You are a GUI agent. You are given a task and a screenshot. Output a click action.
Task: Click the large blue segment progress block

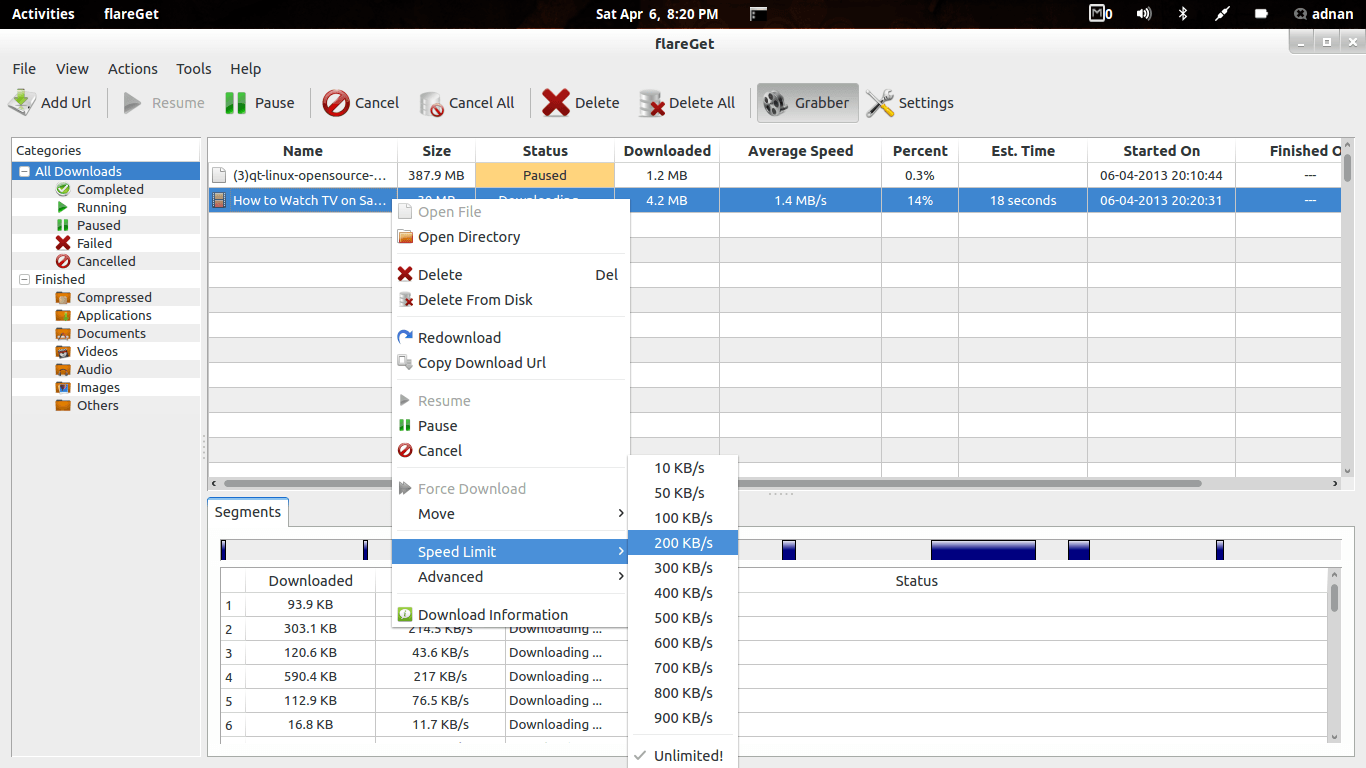pos(983,550)
